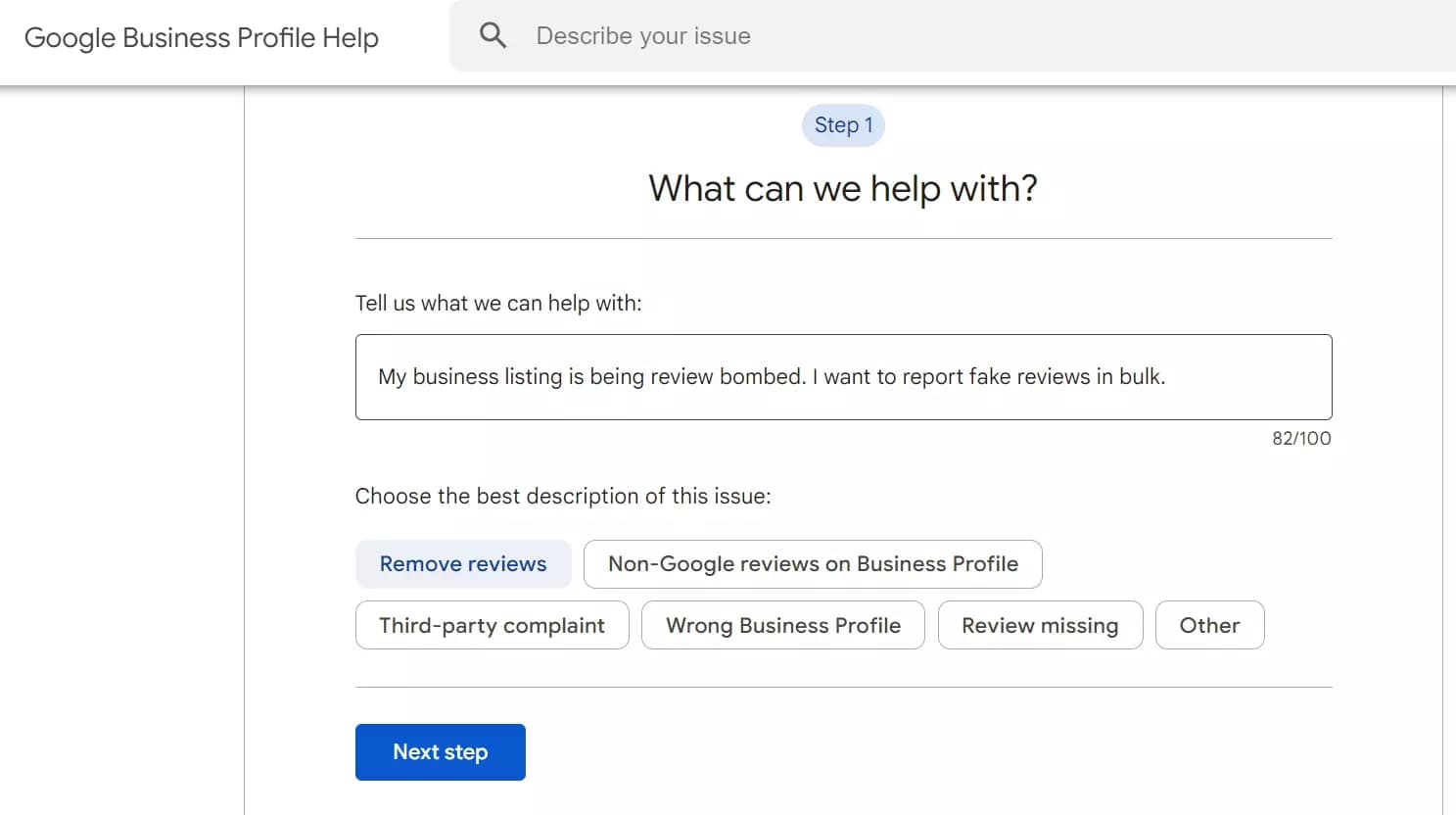This screenshot has width=1456, height=815.
Task: Click the search bar area in the header
Action: pyautogui.click(x=950, y=35)
